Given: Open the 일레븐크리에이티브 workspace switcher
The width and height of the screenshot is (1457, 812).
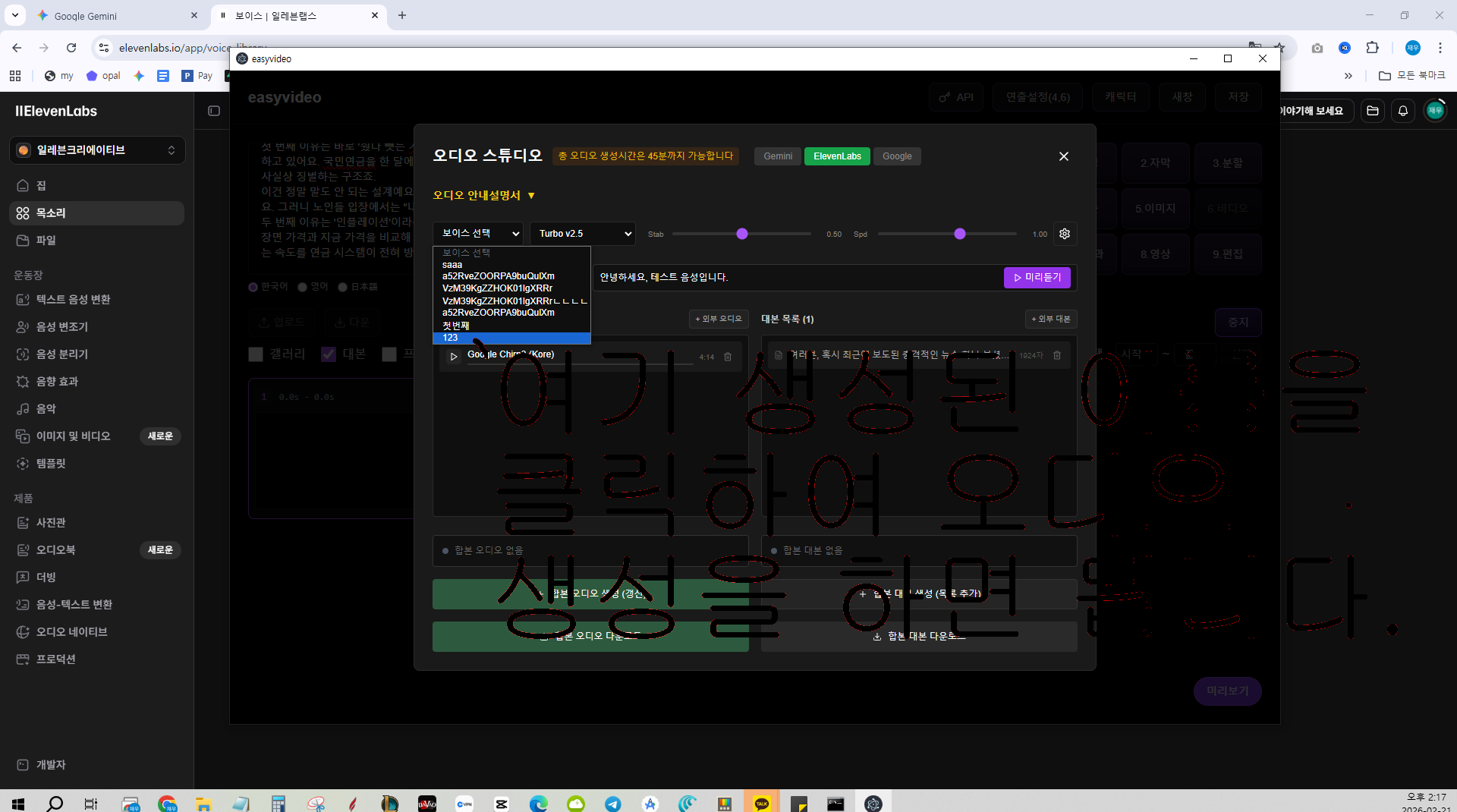Looking at the screenshot, I should 97,150.
